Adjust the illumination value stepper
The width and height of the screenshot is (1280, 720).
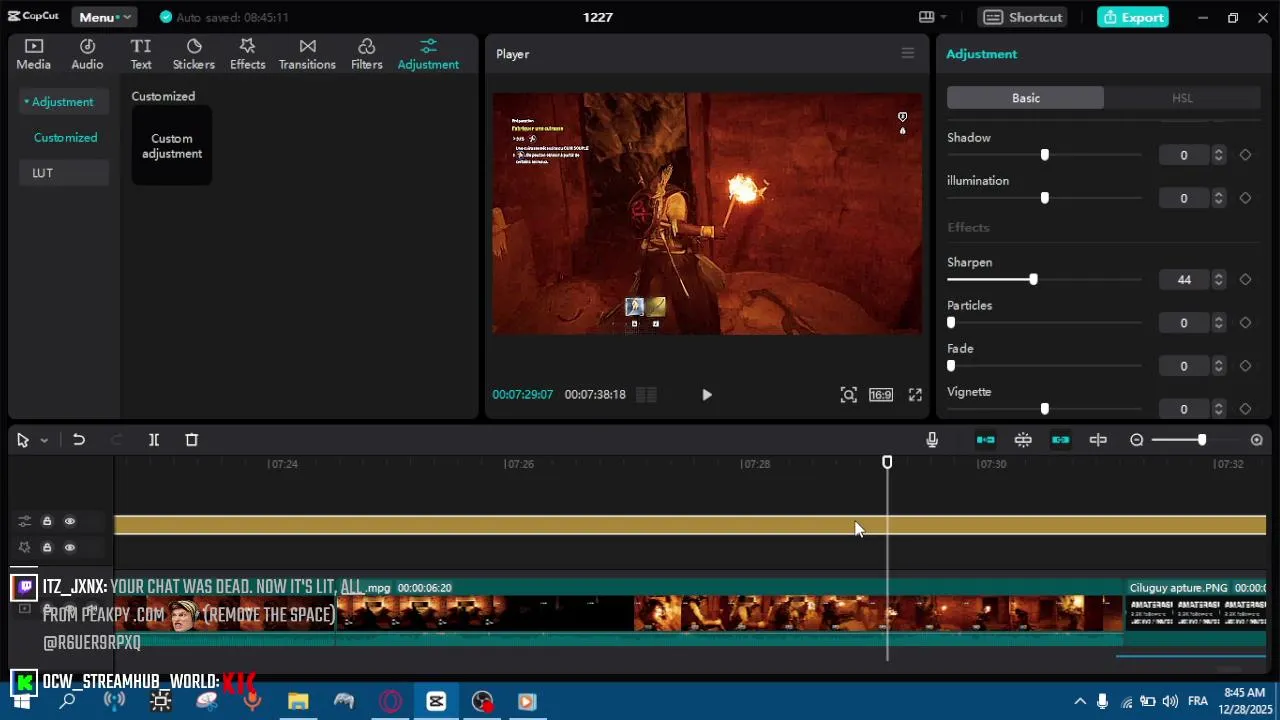(1218, 198)
